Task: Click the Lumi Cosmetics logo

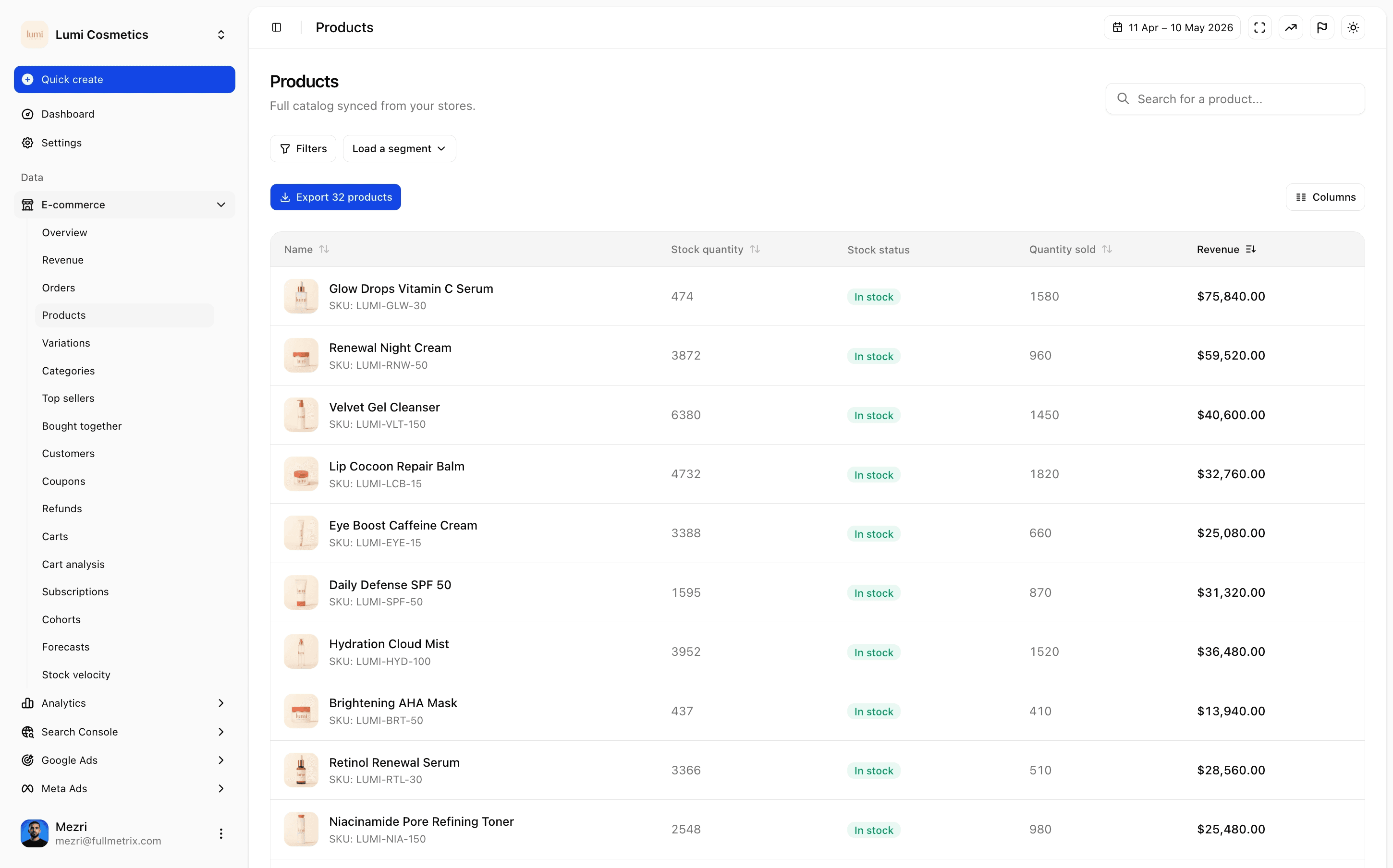Action: point(35,35)
